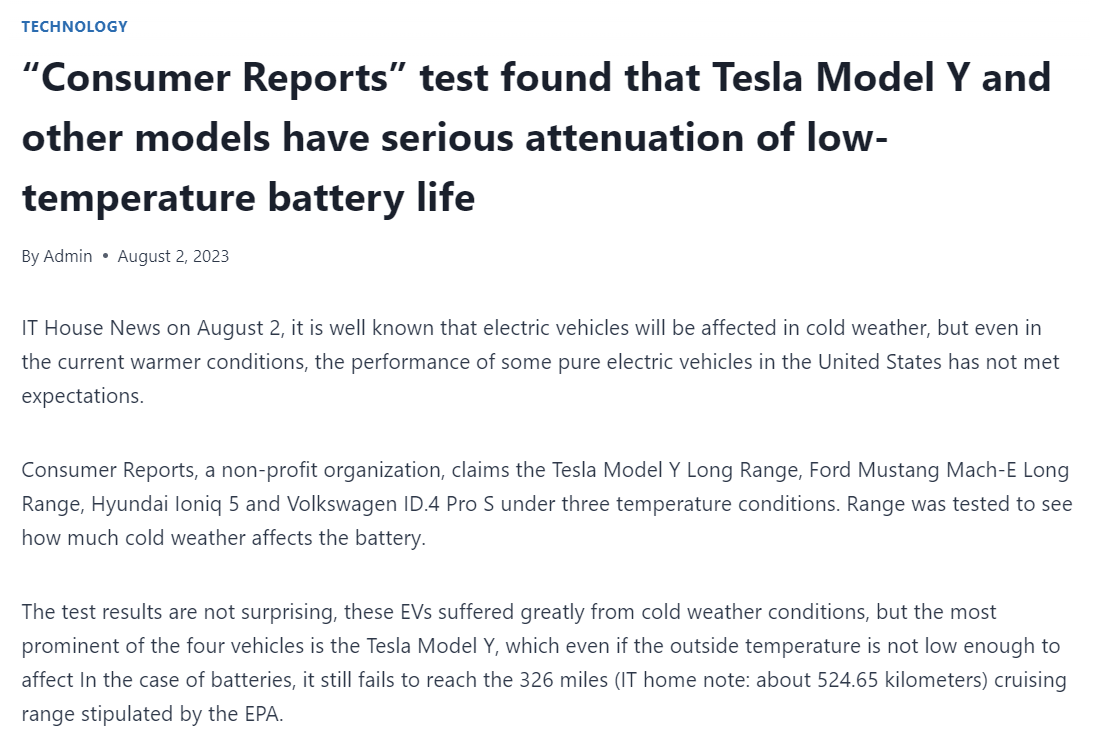Click the bullet separator beside the date
1099x746 pixels.
tap(105, 256)
